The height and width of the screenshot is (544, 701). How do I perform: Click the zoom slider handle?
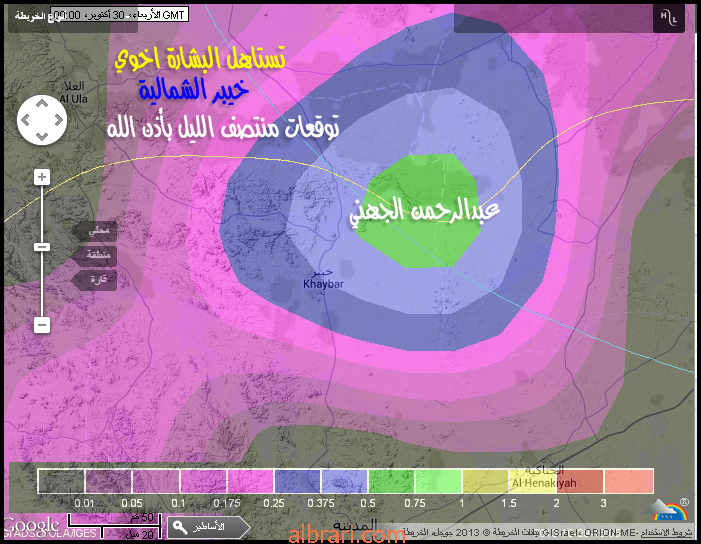pyautogui.click(x=42, y=247)
